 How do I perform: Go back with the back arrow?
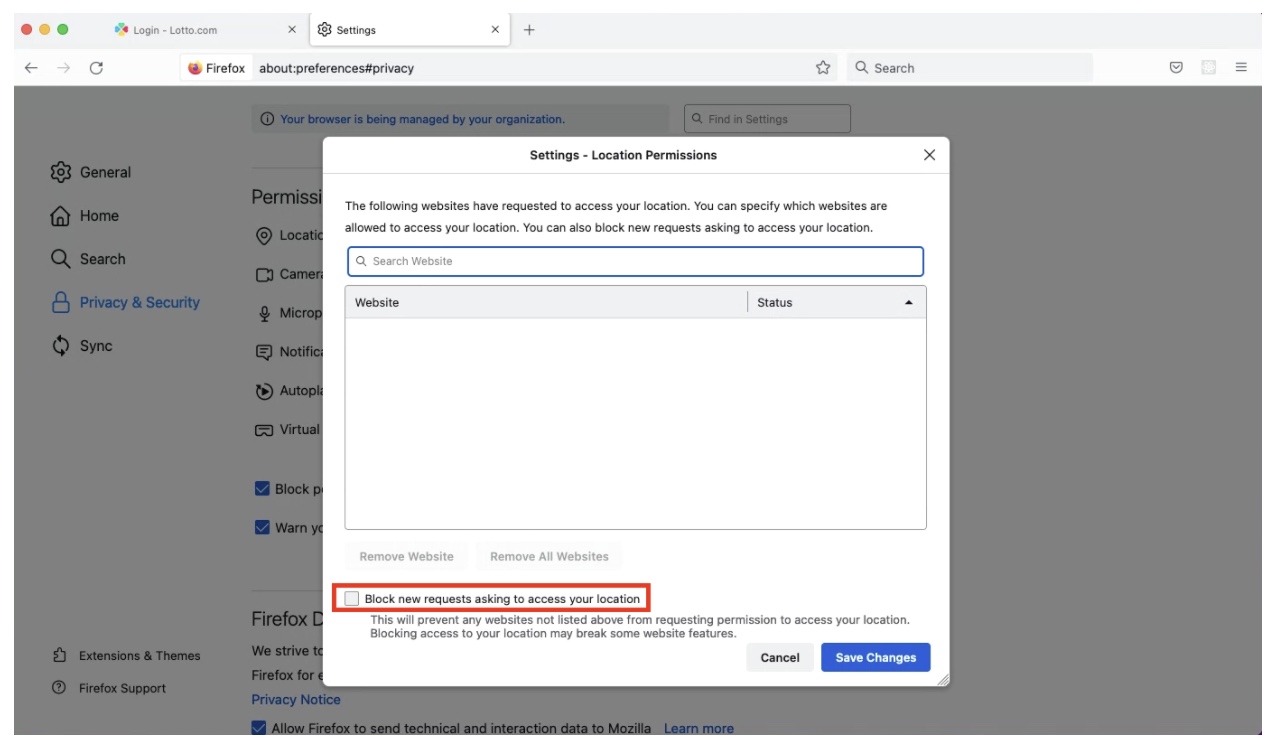point(32,68)
